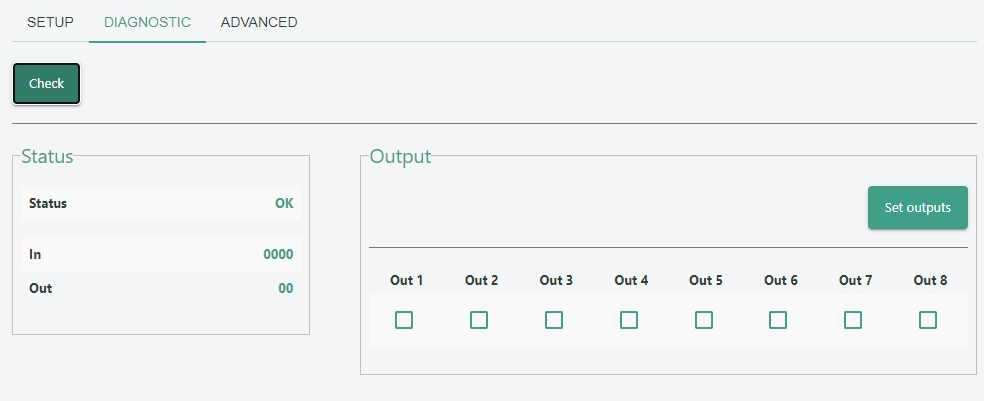Click the Out row label in Status panel

click(x=40, y=288)
